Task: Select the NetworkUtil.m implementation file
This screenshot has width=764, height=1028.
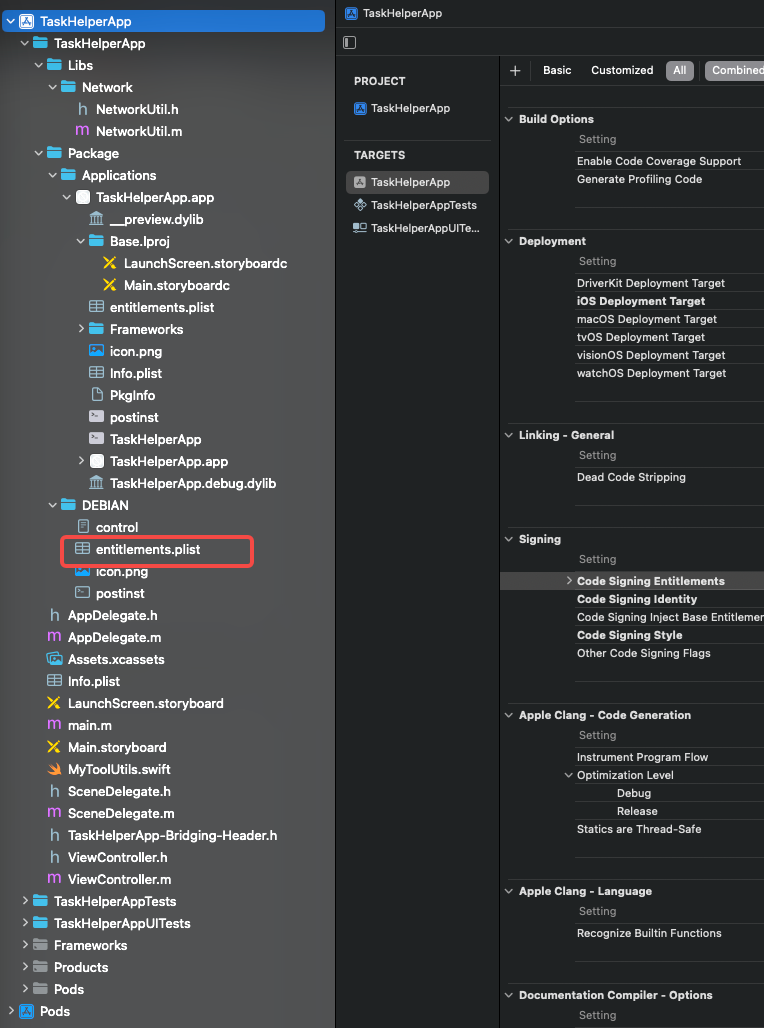Action: (x=130, y=131)
